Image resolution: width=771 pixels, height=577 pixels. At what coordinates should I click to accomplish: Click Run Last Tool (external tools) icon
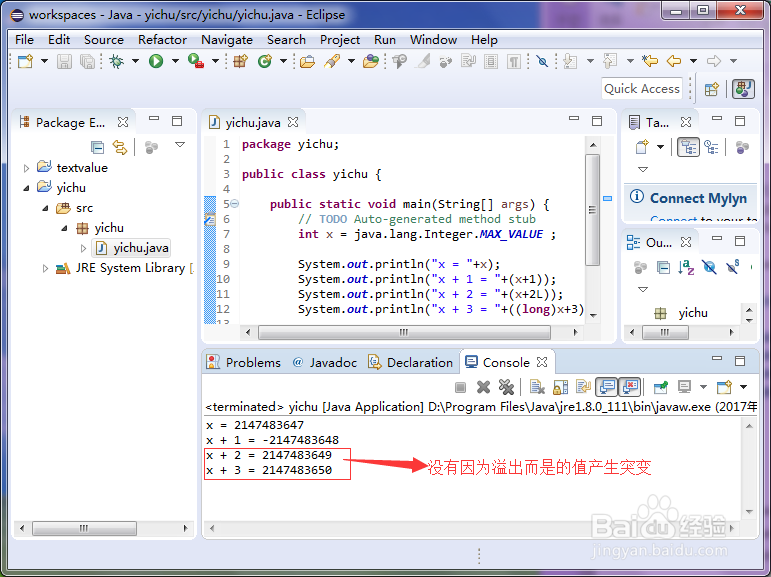tap(196, 61)
